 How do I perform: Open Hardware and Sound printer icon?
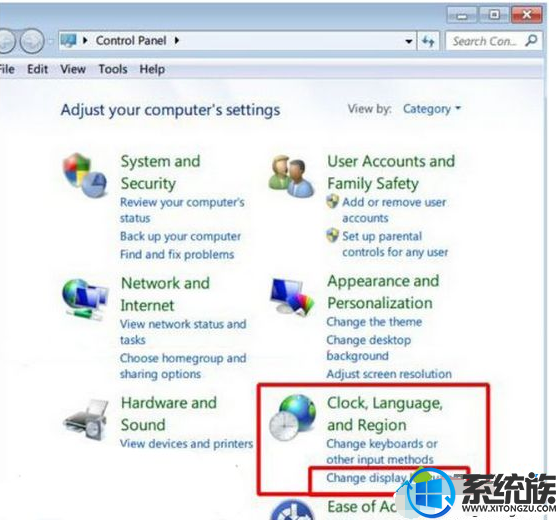click(85, 420)
